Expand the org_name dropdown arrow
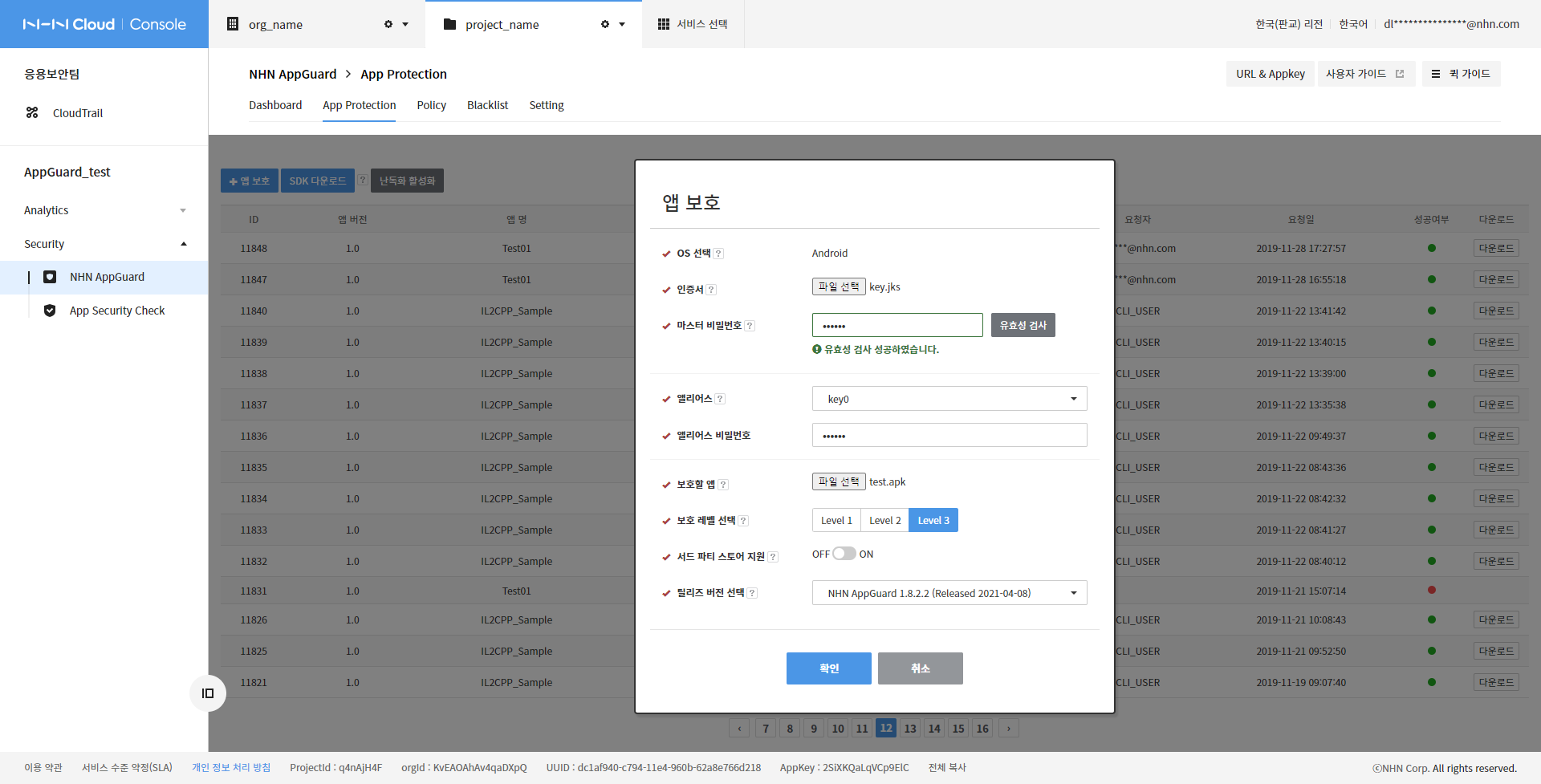Image resolution: width=1541 pixels, height=784 pixels. click(x=405, y=24)
